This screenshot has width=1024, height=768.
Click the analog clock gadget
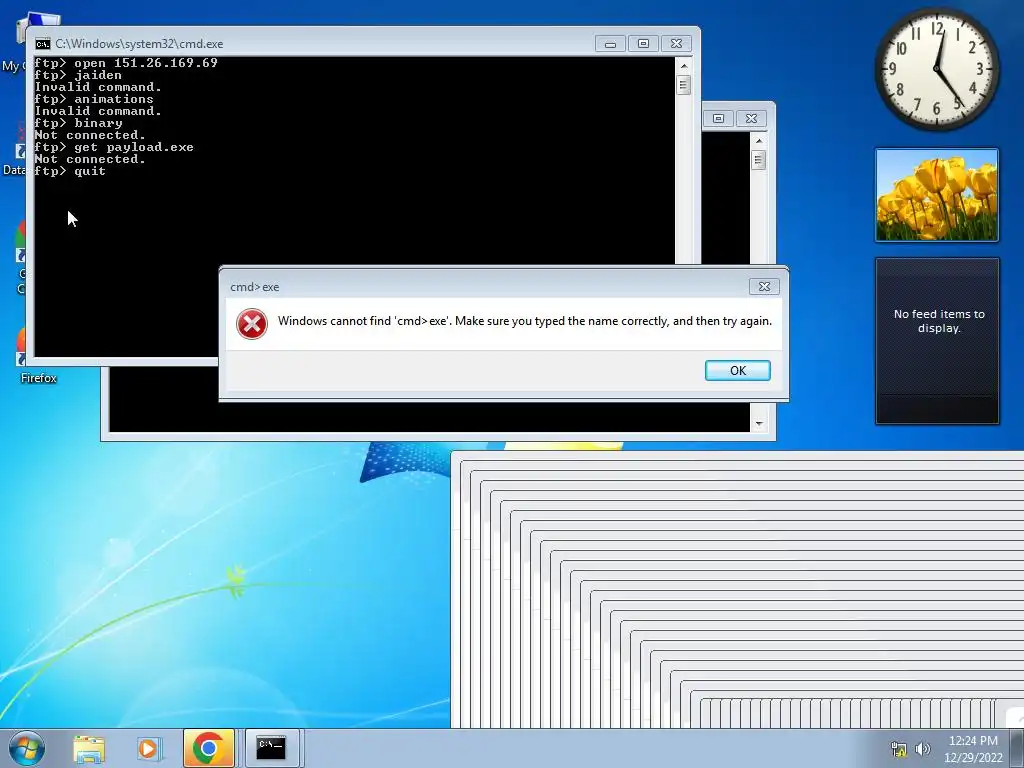(937, 68)
